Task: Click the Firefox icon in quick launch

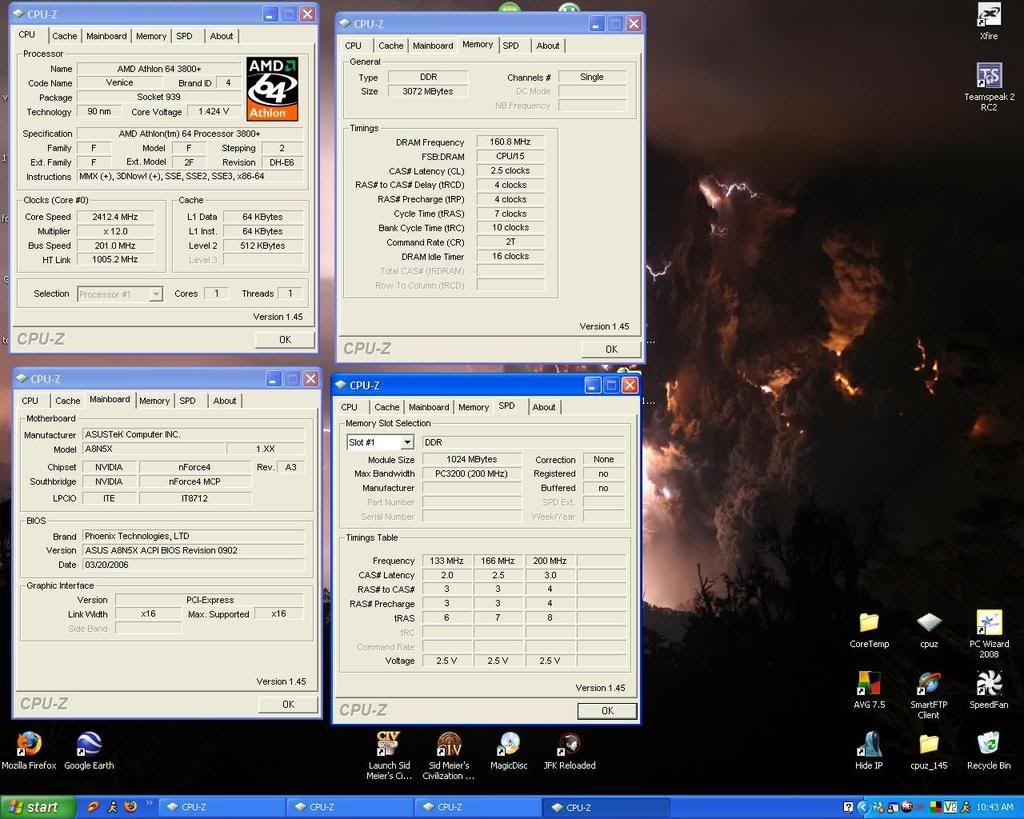Action: [x=131, y=807]
